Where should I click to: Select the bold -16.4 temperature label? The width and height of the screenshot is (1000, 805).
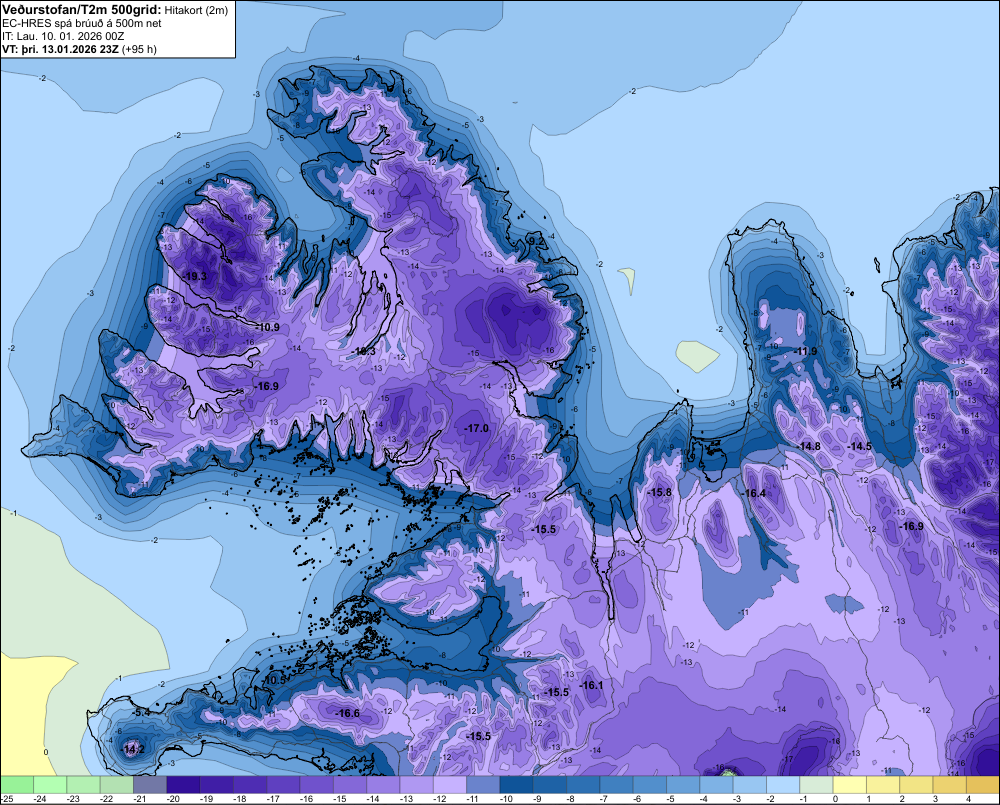(x=754, y=493)
